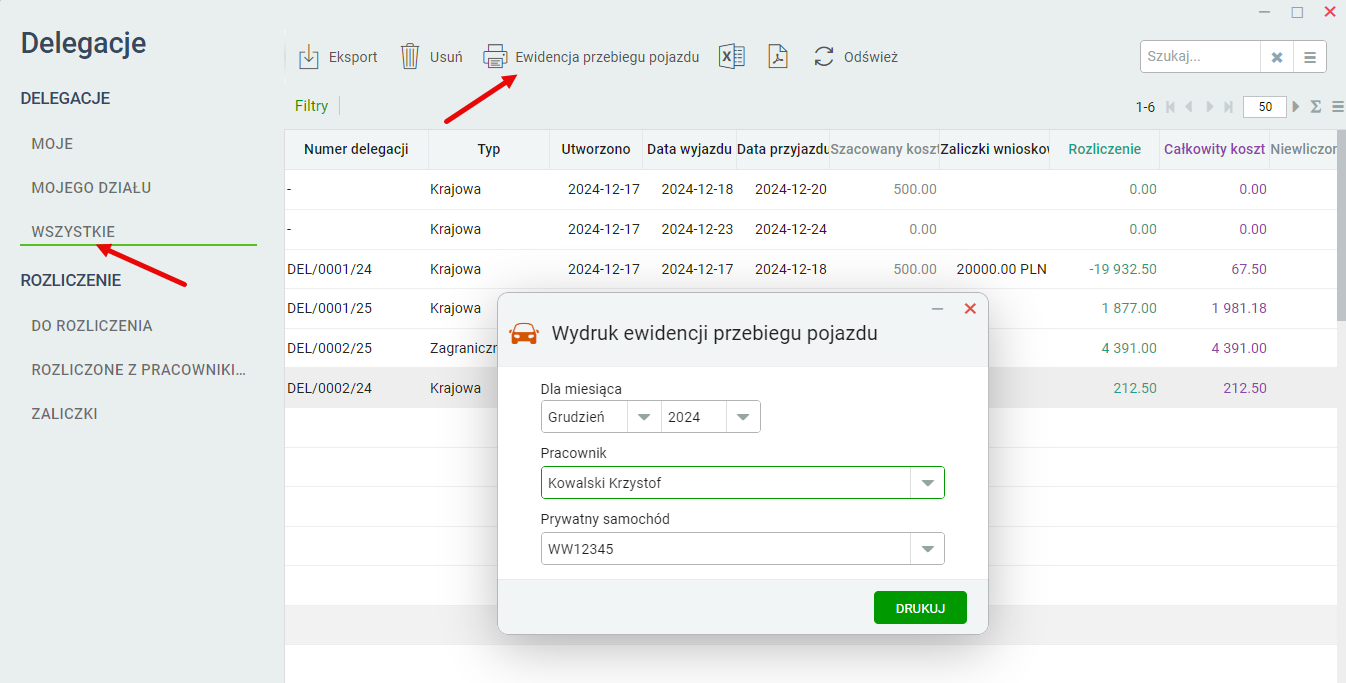Sort by Szacowany koszt column header
1346x683 pixels.
coord(884,149)
